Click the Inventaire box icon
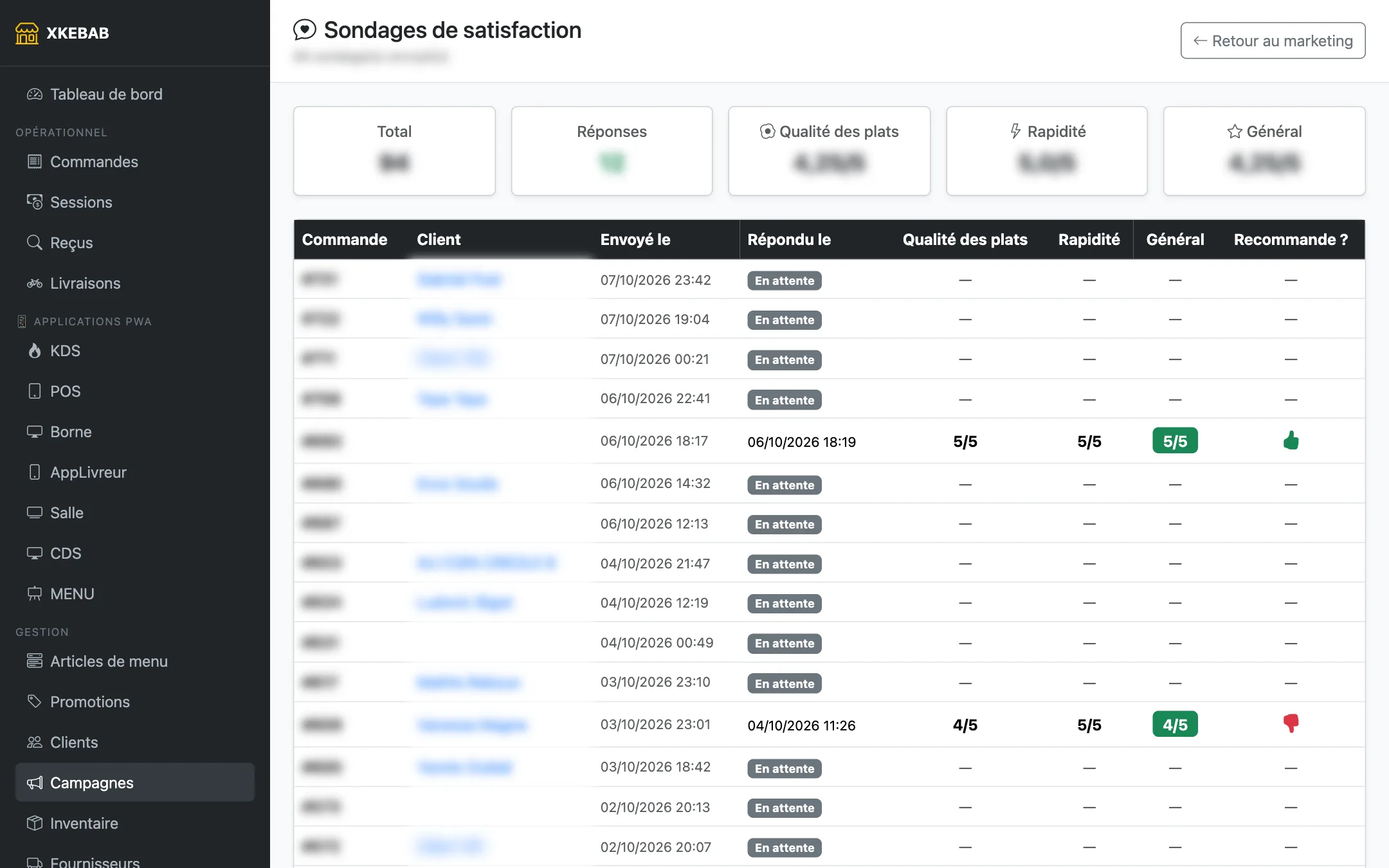 click(x=35, y=823)
